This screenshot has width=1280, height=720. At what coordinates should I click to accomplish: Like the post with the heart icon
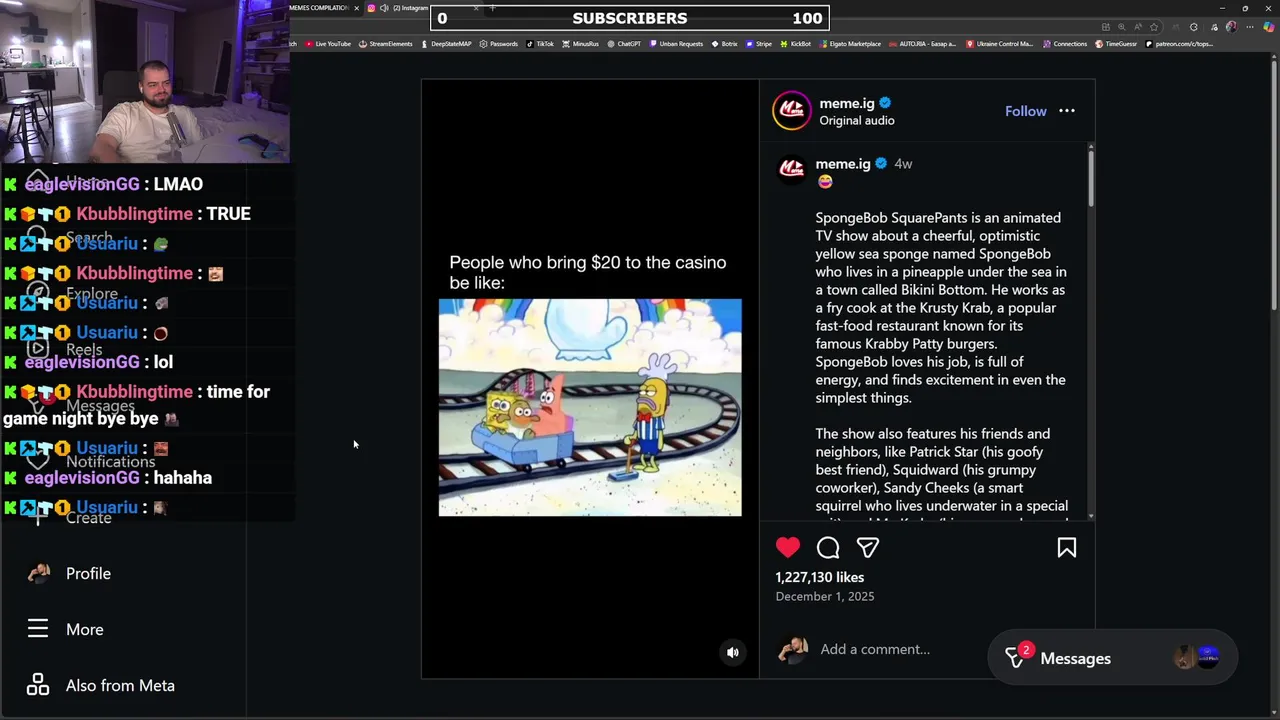coord(788,547)
